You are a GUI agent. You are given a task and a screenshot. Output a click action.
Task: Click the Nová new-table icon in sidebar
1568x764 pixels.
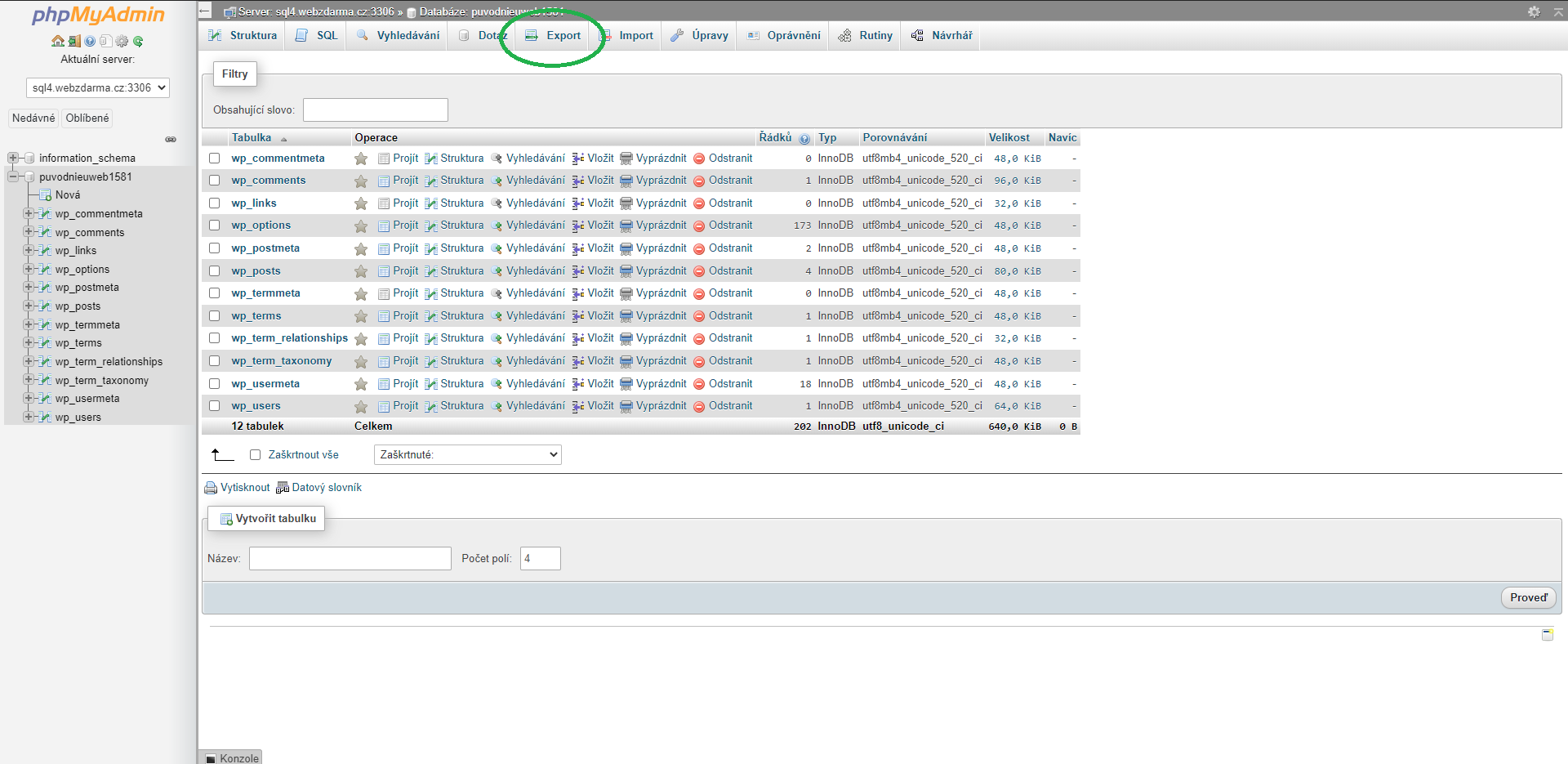click(x=46, y=195)
